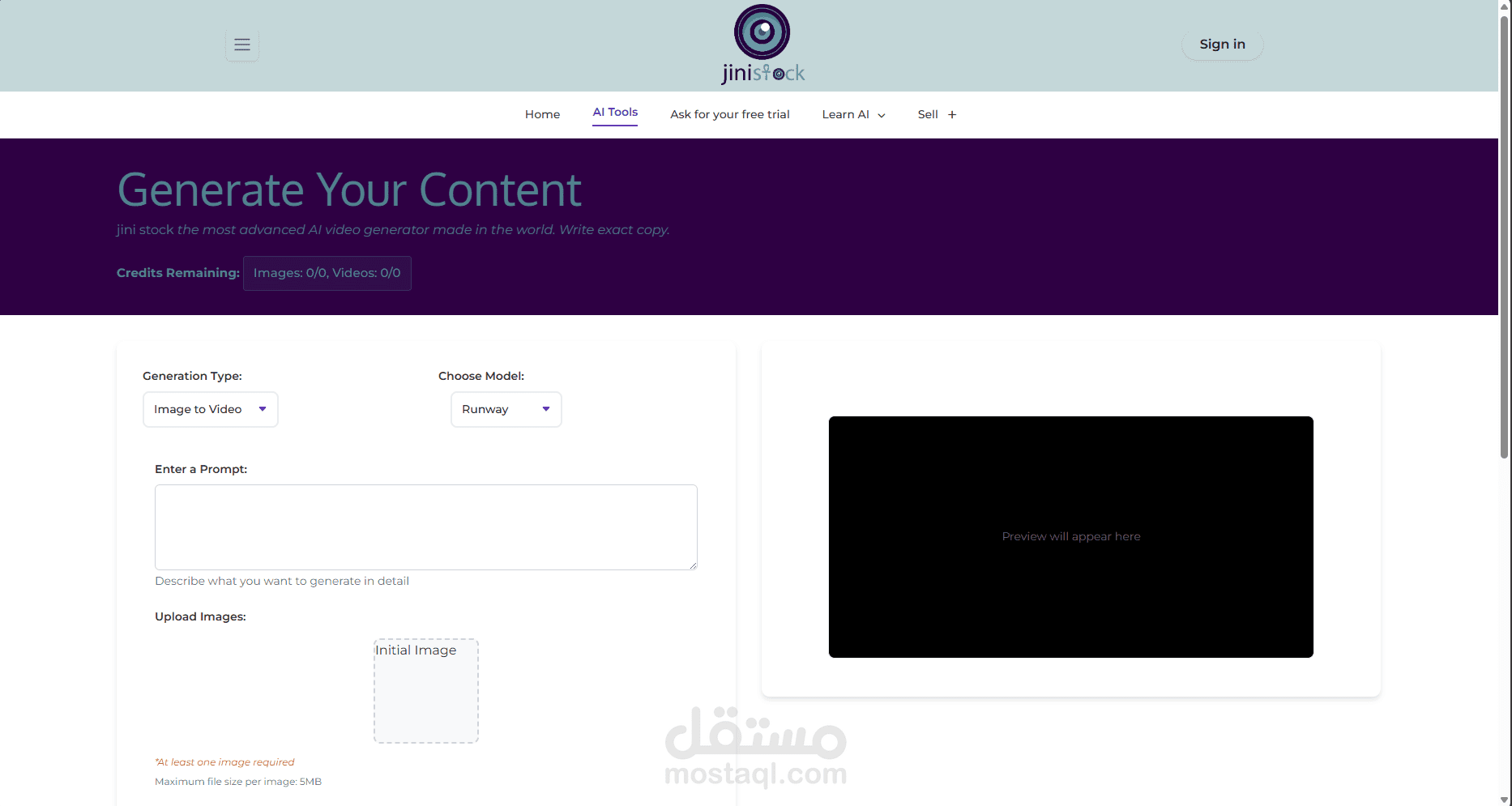Click the scrollbar down arrow
The width and height of the screenshot is (1512, 806).
click(1504, 800)
